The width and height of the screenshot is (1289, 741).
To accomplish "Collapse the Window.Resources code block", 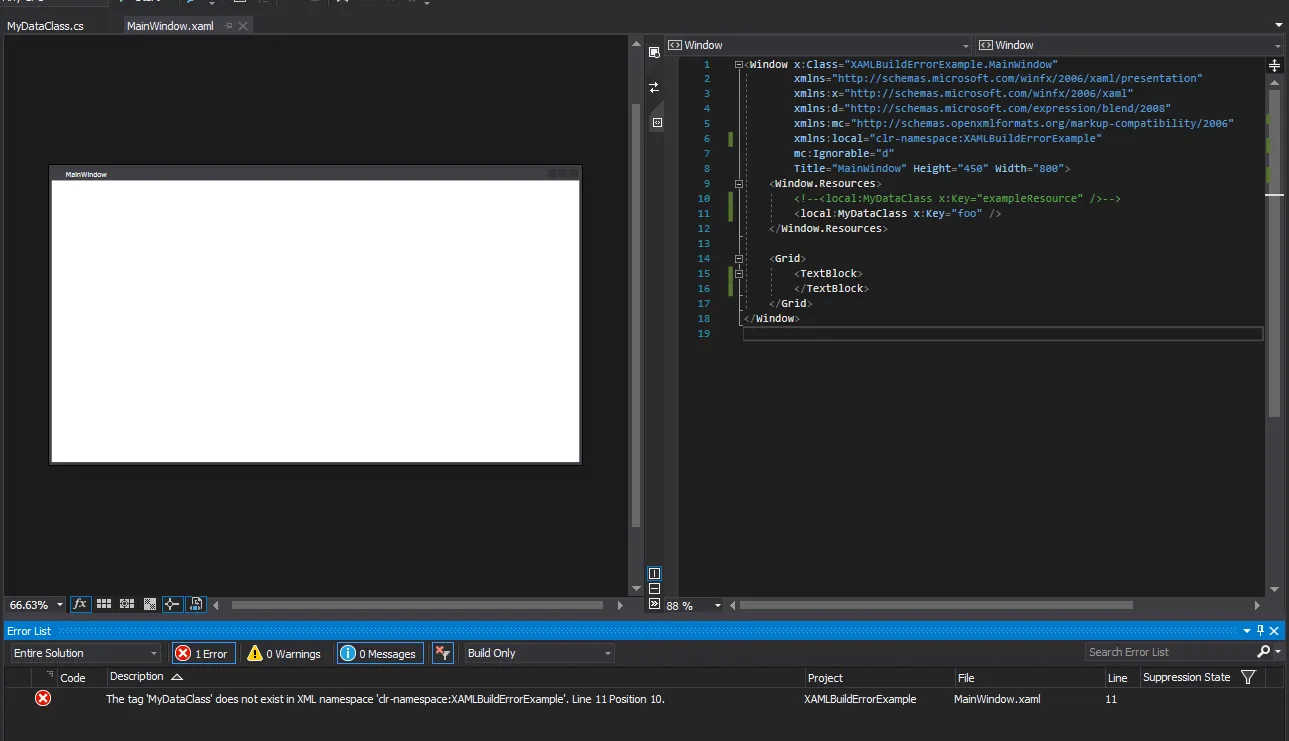I will pos(739,184).
